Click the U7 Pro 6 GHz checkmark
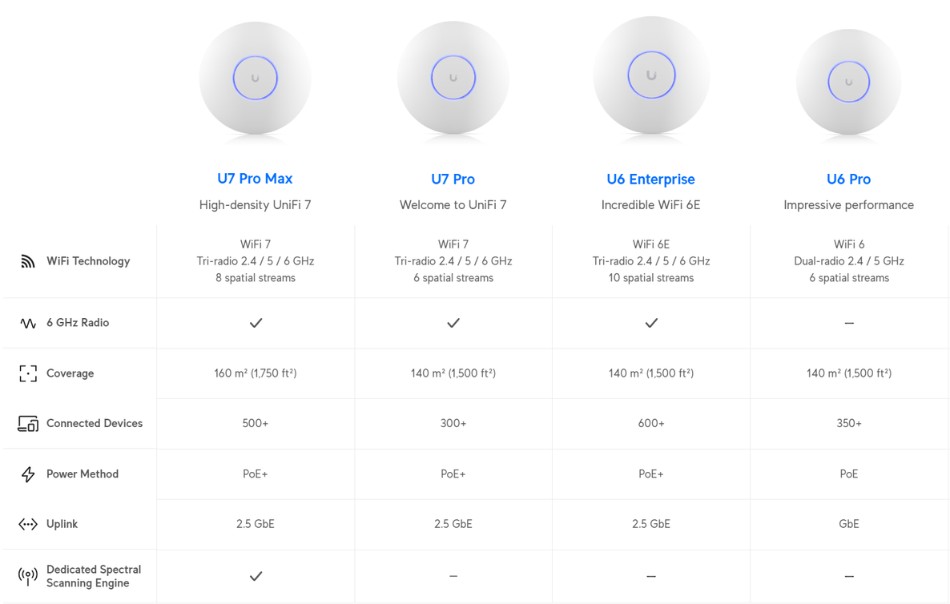The width and height of the screenshot is (950, 604). point(453,323)
